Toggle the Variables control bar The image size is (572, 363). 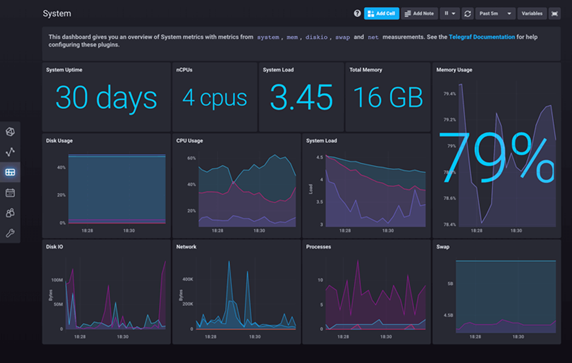(x=532, y=13)
